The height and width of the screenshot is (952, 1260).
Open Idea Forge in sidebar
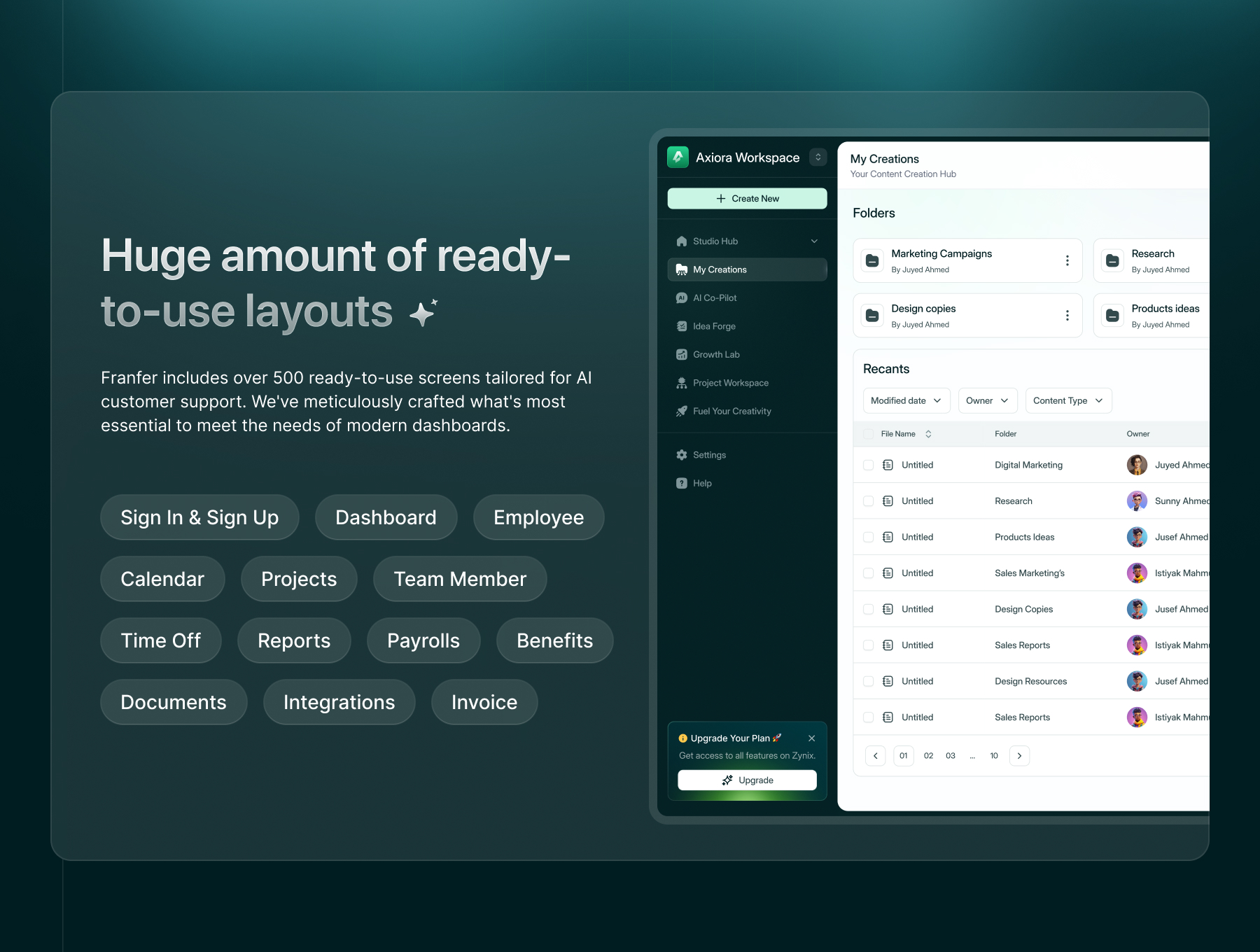point(747,326)
